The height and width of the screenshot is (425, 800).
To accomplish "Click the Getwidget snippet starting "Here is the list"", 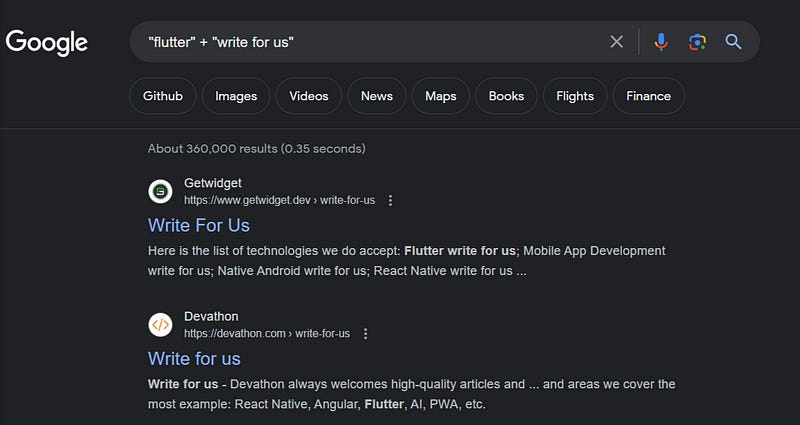I will pyautogui.click(x=407, y=261).
